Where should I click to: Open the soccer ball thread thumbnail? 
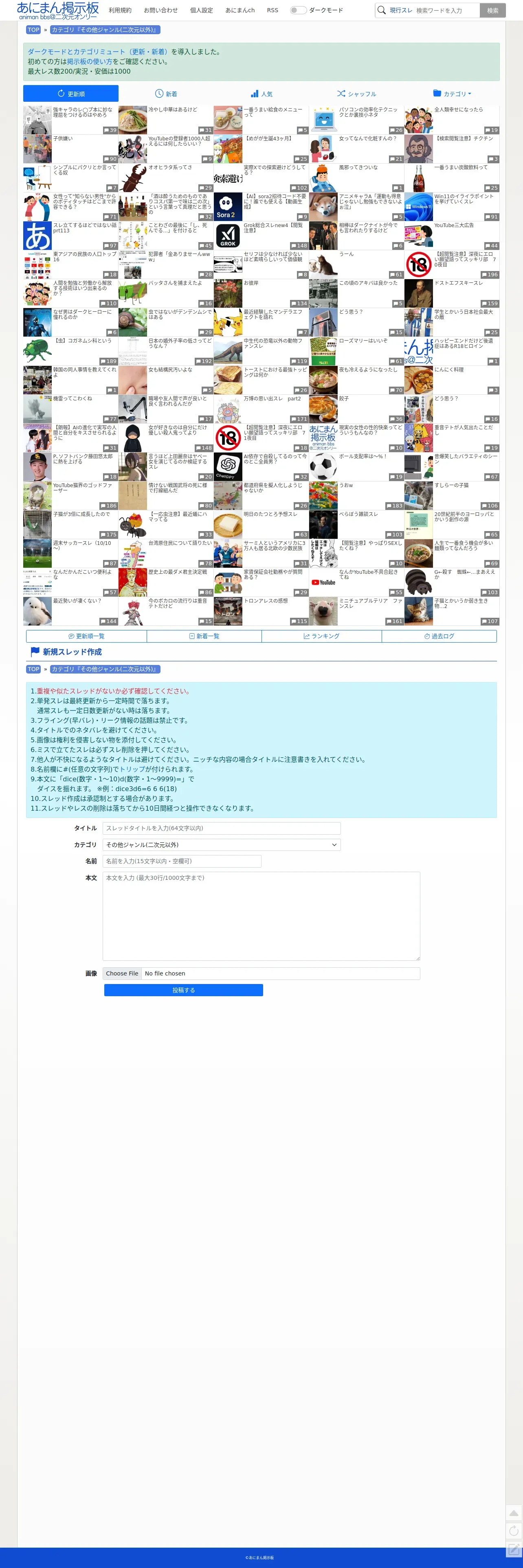click(x=323, y=467)
